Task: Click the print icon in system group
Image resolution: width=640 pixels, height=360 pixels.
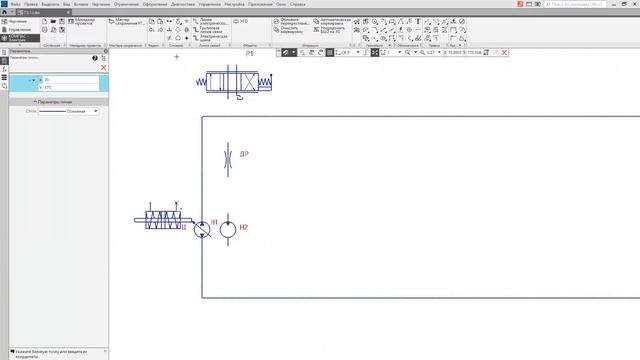Action: (x=44, y=30)
